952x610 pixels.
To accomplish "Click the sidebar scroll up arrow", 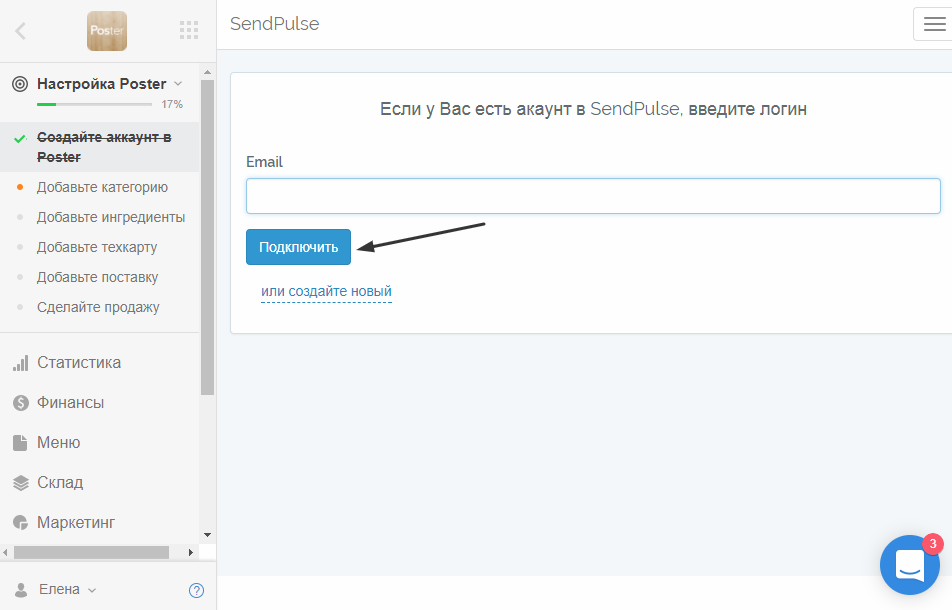I will pos(208,72).
